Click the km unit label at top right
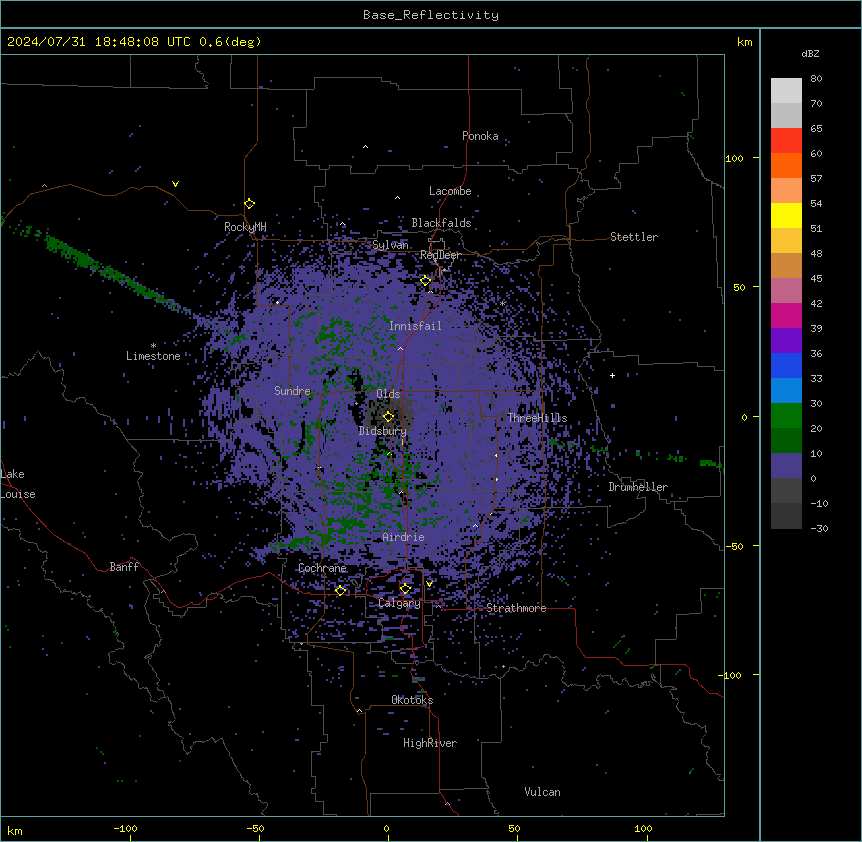 [x=745, y=42]
